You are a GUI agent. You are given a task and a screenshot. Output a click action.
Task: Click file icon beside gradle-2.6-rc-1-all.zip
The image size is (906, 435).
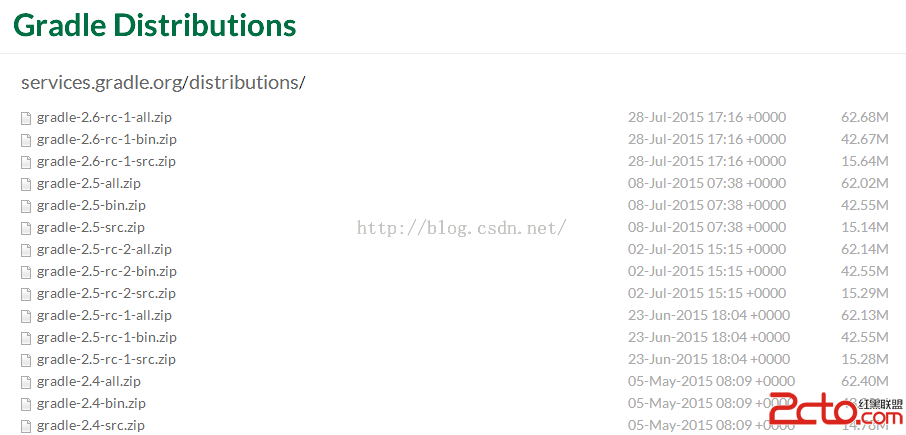(26, 117)
